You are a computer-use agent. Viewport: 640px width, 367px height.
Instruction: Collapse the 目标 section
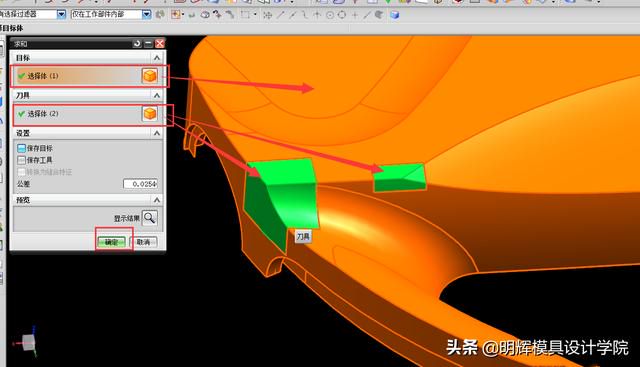pyautogui.click(x=157, y=58)
